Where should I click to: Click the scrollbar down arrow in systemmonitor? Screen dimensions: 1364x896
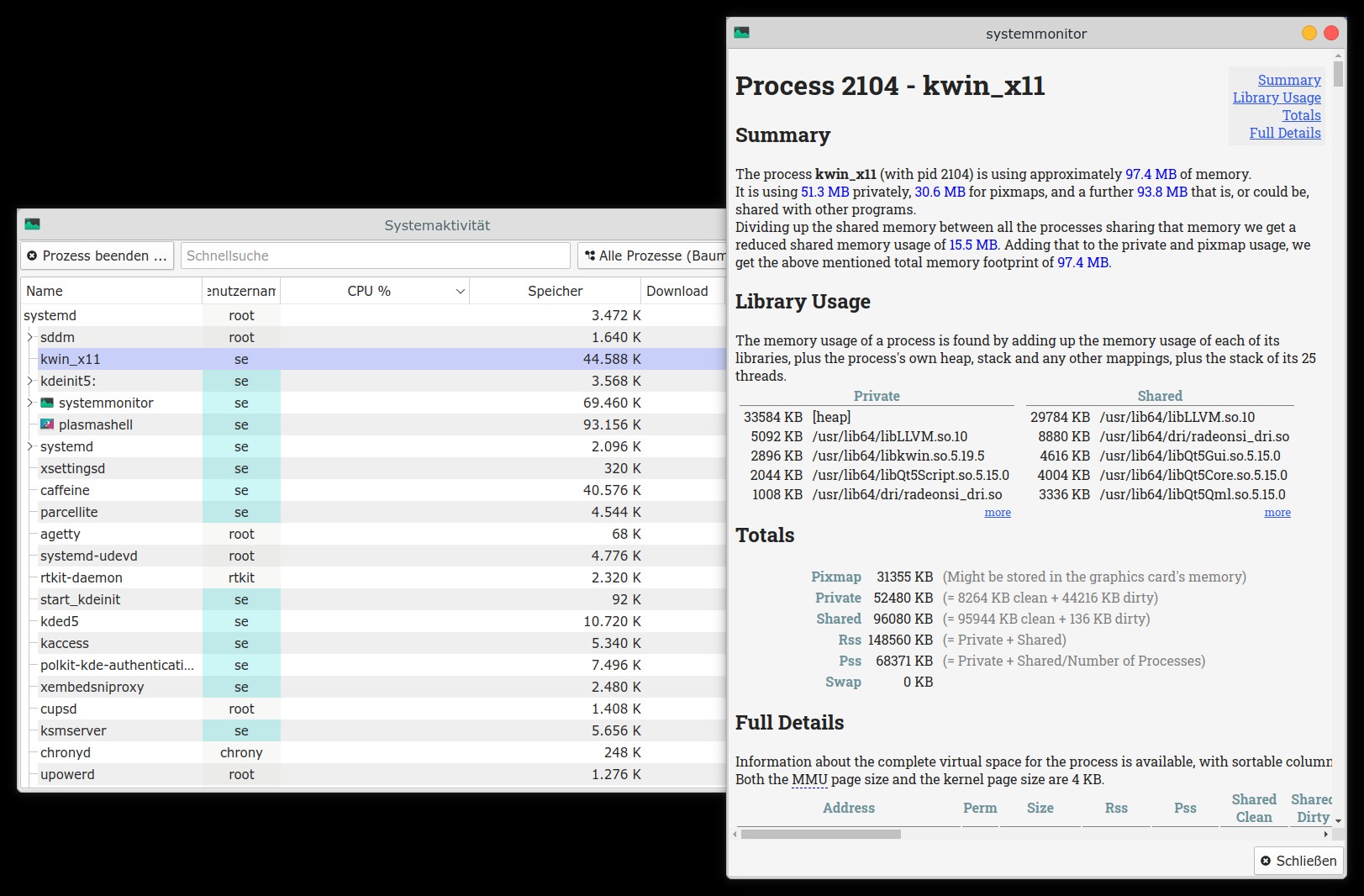pos(1338,820)
